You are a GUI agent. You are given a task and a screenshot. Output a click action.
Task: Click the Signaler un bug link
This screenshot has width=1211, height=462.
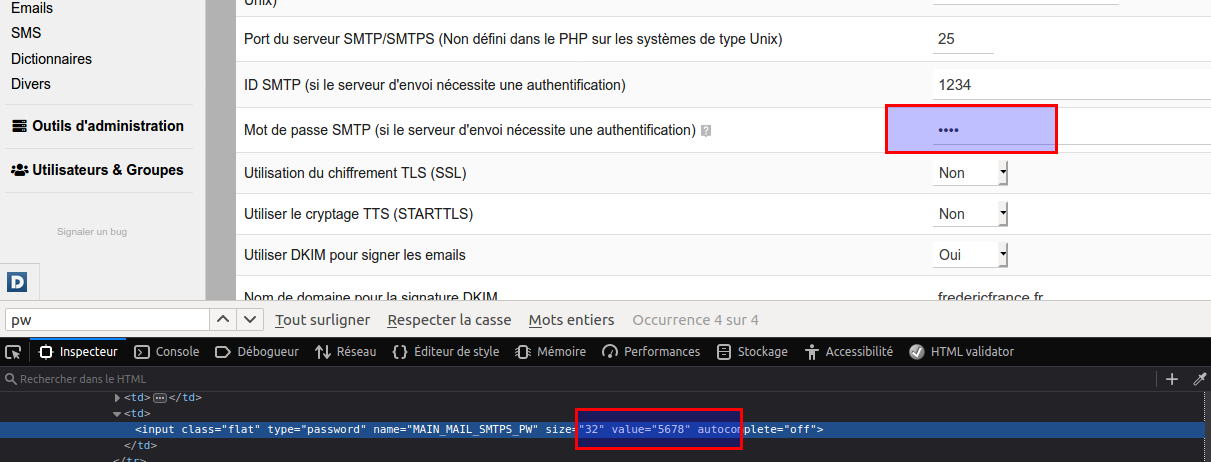click(92, 232)
